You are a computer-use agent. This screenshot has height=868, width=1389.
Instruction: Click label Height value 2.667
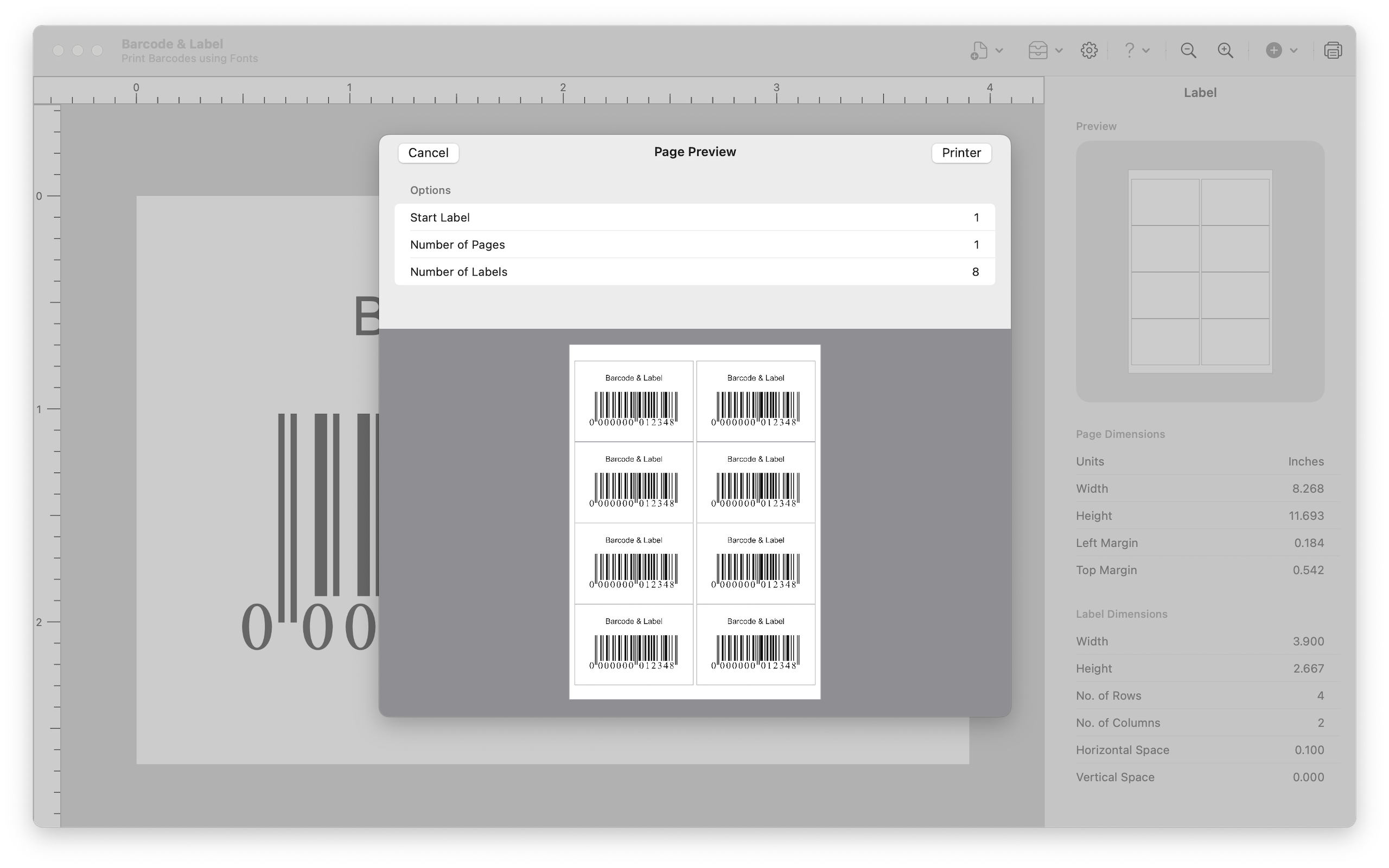click(x=1308, y=668)
